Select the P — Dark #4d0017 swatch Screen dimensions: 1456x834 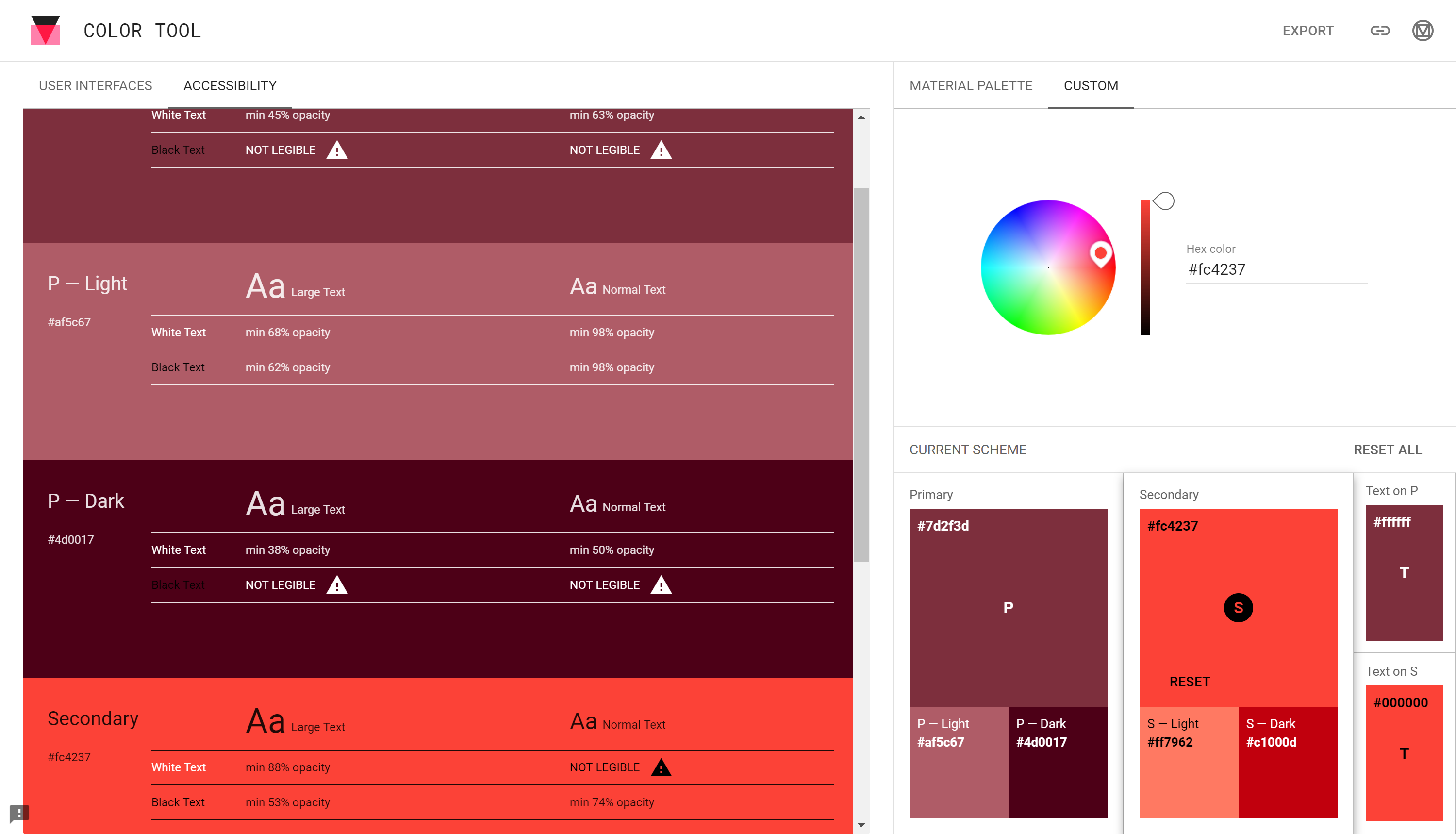coord(1058,763)
